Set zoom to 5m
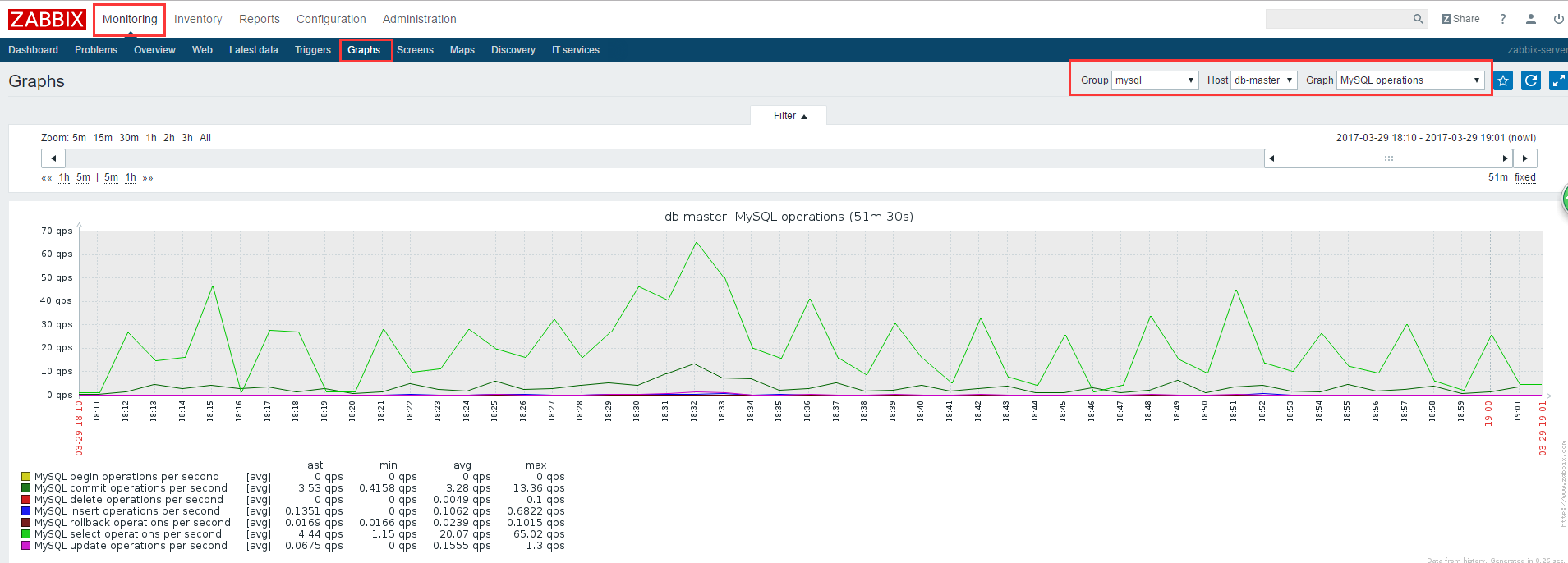 pyautogui.click(x=79, y=138)
